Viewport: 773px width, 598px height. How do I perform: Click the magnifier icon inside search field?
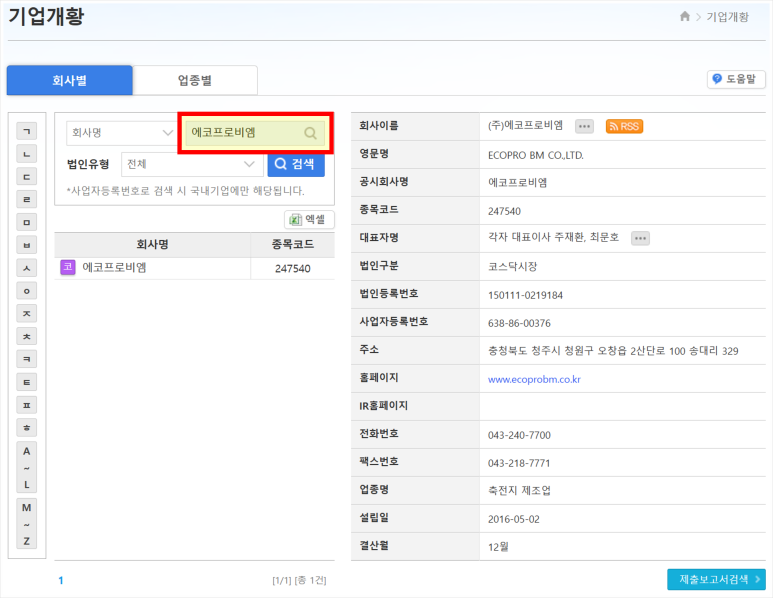tap(310, 133)
